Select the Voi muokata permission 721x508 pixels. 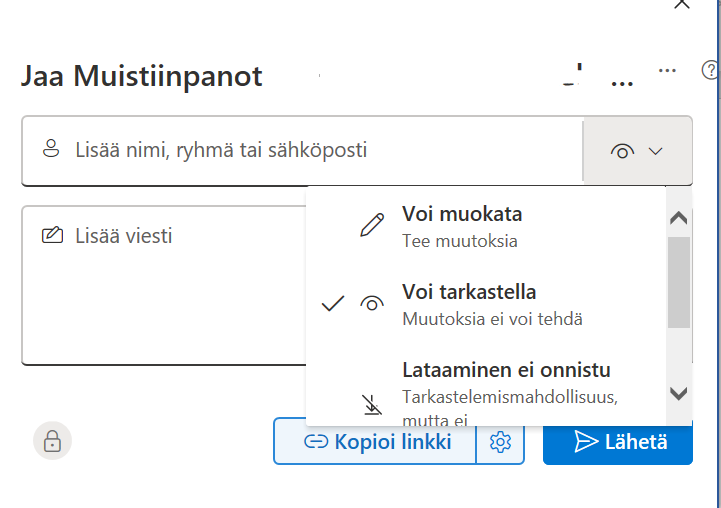[x=462, y=225]
